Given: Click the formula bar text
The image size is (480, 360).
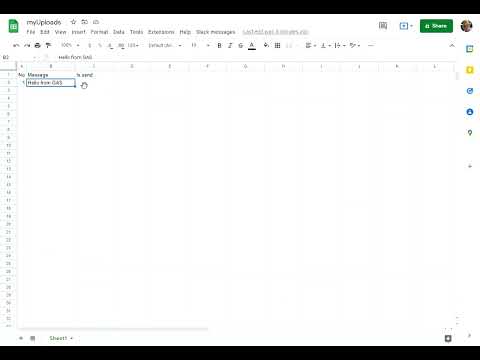Looking at the screenshot, I should point(75,57).
